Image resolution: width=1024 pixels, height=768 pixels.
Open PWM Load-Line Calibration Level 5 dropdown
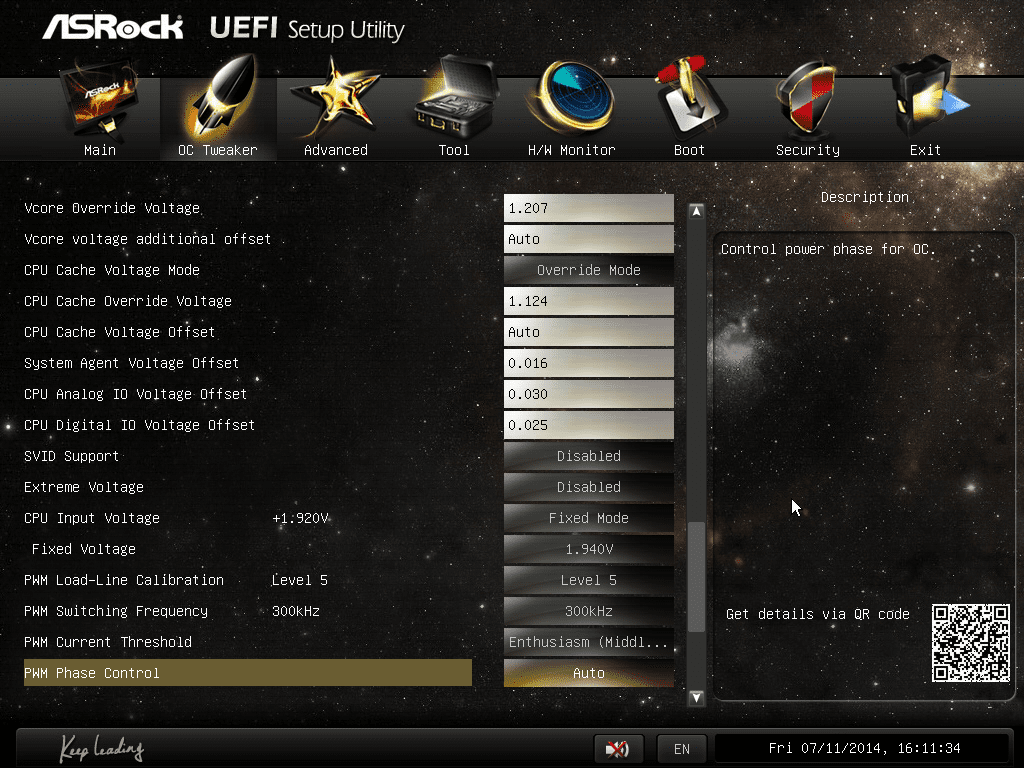pos(588,580)
